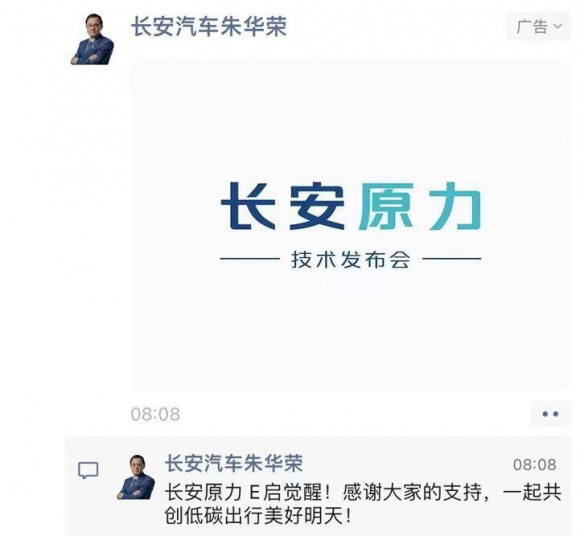This screenshot has width=580, height=536.
Task: Tap the speech bubble comment icon
Action: pos(88,471)
